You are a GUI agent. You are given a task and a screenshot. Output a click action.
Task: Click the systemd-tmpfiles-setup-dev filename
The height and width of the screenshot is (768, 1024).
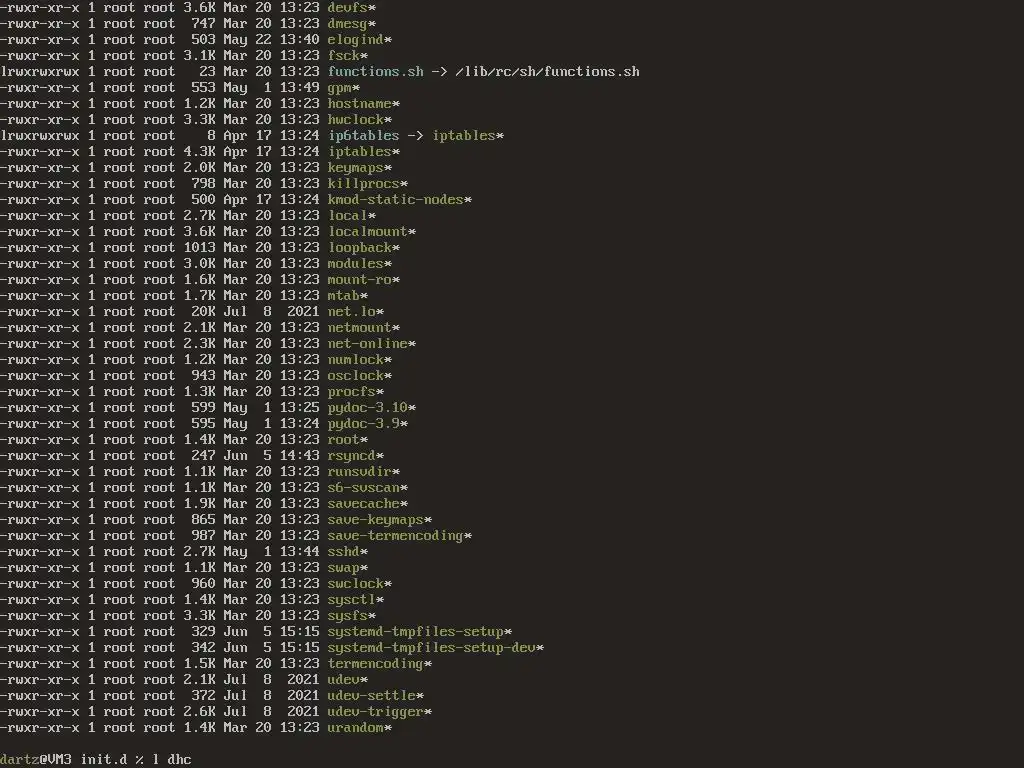[431, 648]
